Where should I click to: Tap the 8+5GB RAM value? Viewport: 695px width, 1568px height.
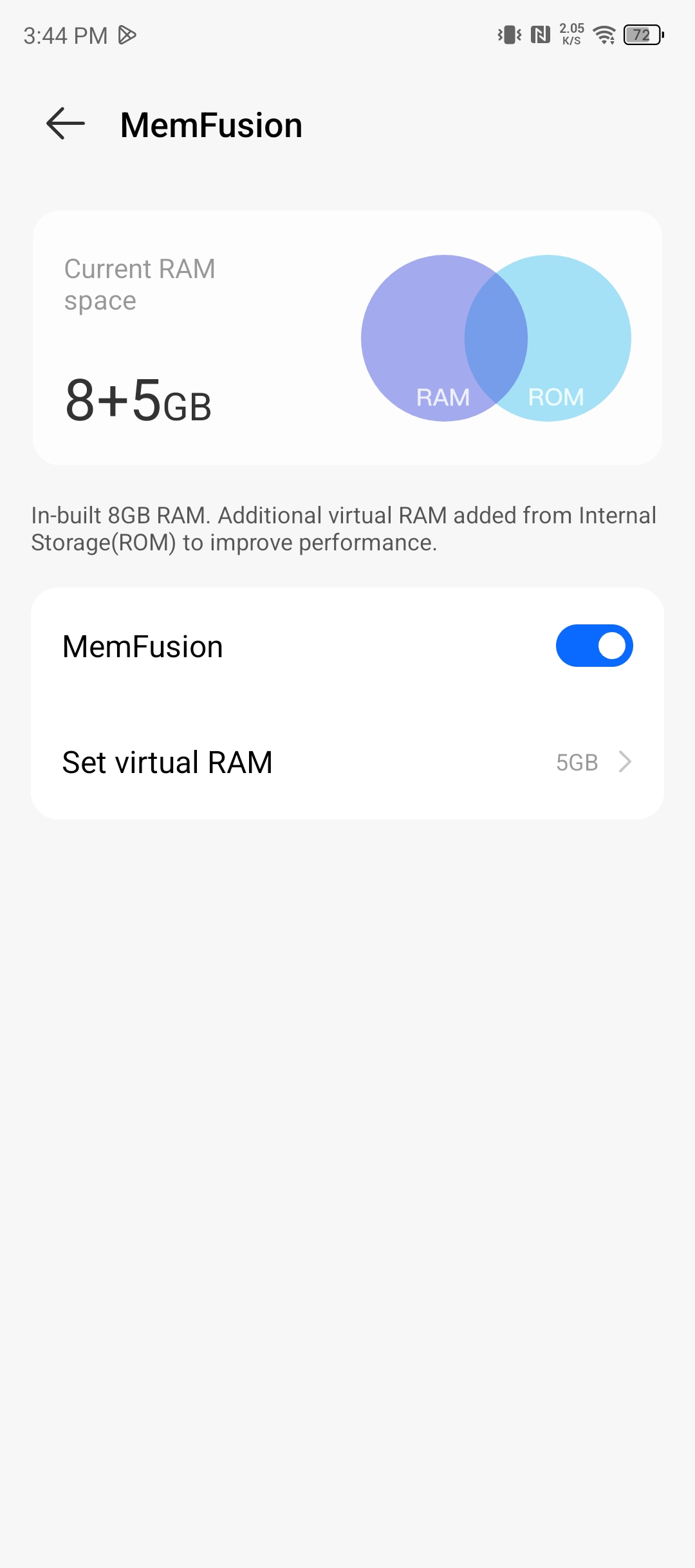[x=138, y=400]
